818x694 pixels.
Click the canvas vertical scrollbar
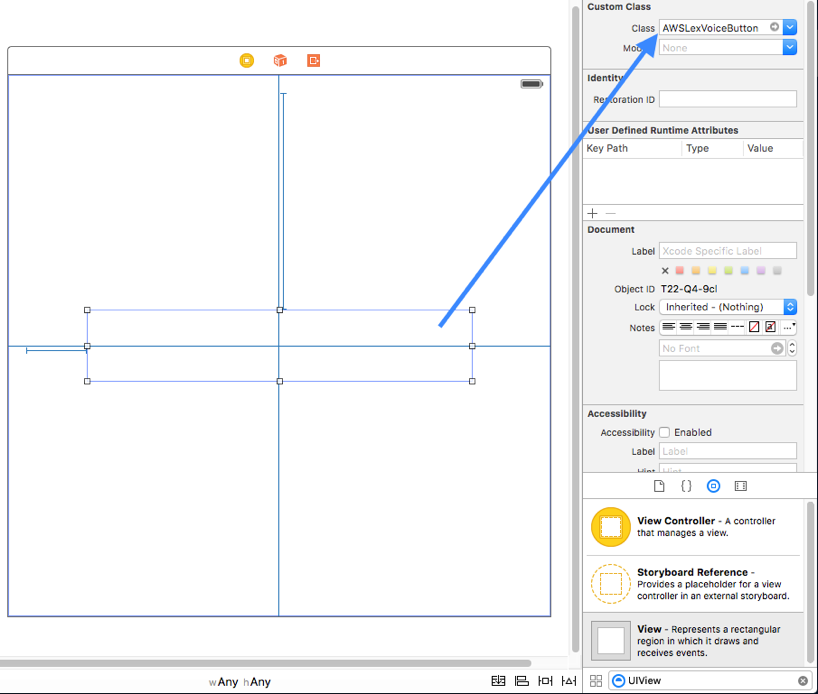pos(575,329)
